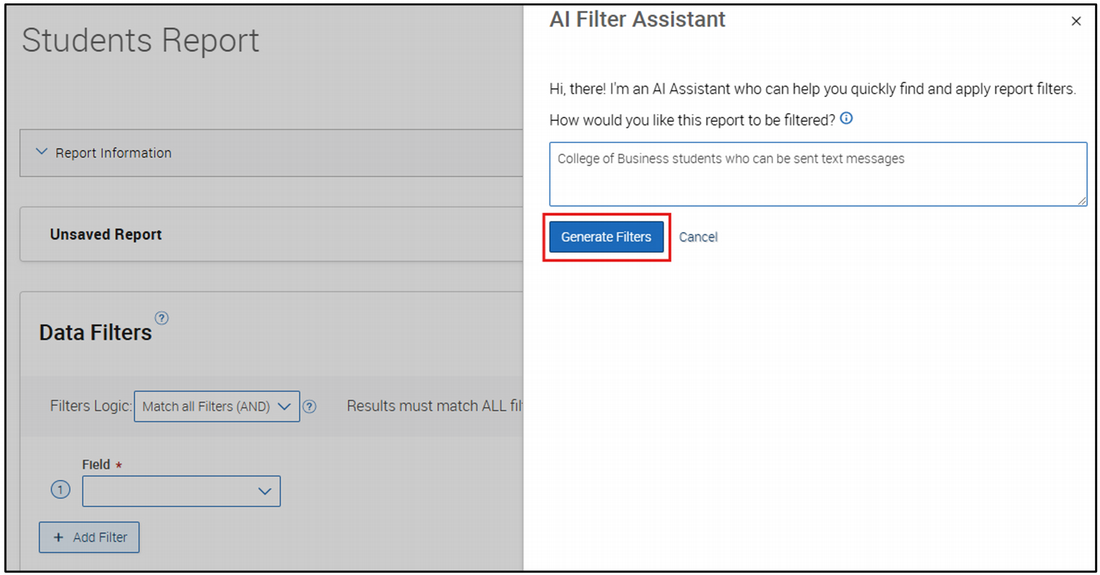1100x575 pixels.
Task: Click the Students Report page heading
Action: click(140, 41)
